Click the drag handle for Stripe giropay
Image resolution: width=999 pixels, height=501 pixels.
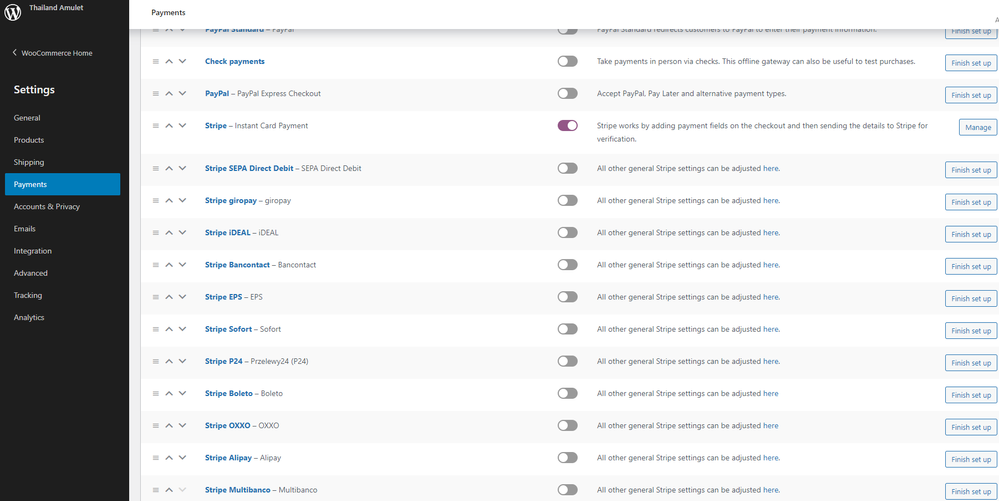[155, 200]
